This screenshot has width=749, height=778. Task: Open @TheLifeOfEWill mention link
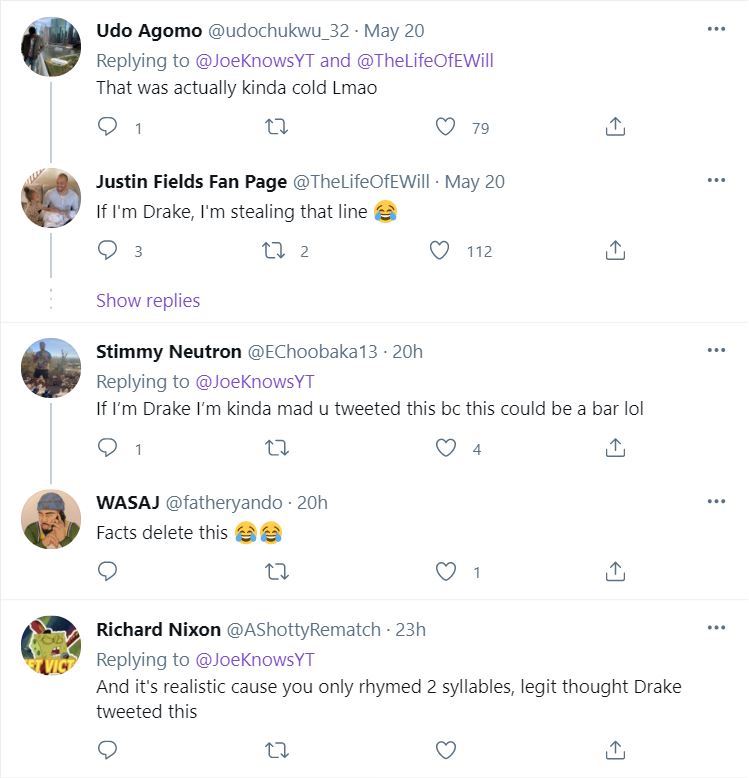pos(424,61)
